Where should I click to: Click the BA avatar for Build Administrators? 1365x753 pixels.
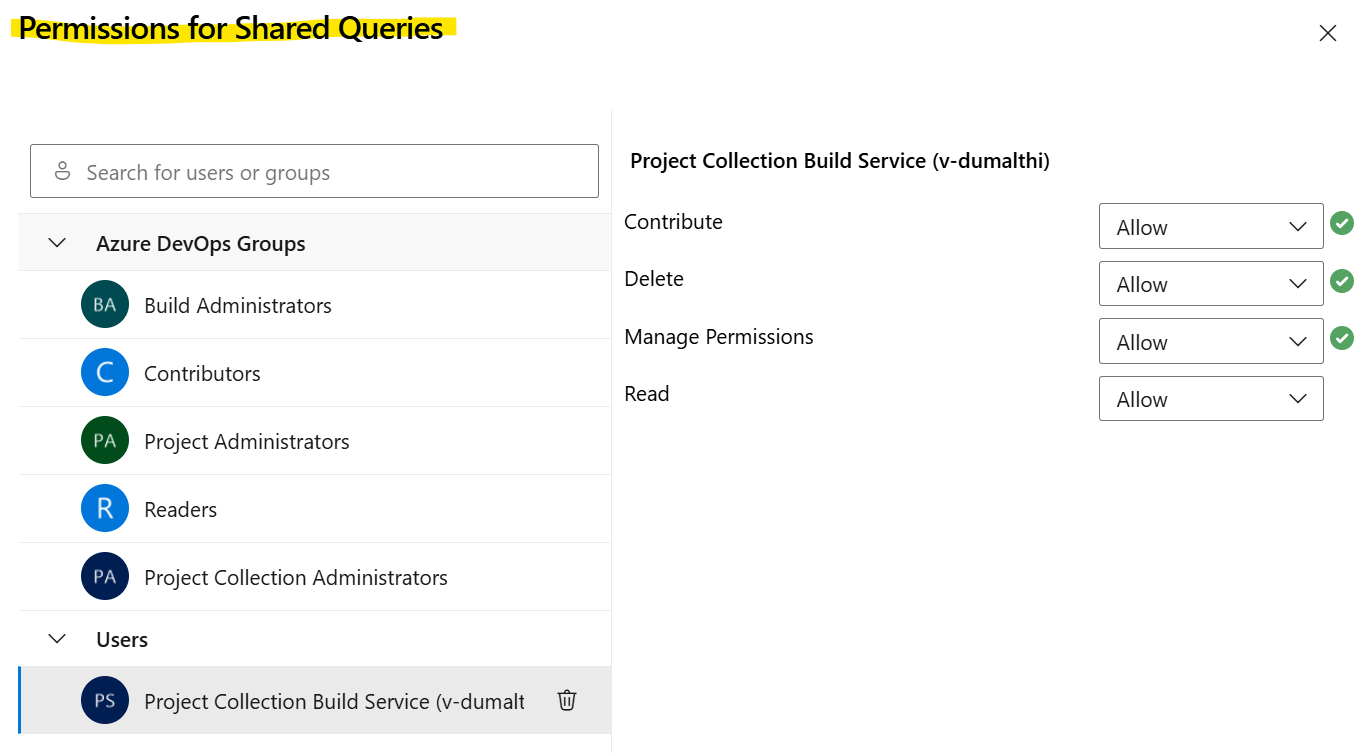[105, 305]
